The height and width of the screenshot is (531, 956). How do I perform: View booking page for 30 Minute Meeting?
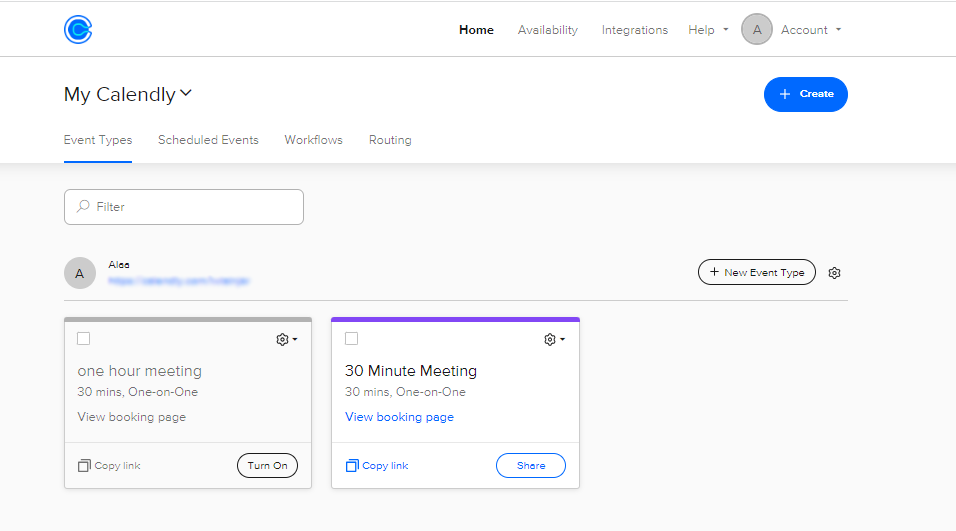coord(399,417)
